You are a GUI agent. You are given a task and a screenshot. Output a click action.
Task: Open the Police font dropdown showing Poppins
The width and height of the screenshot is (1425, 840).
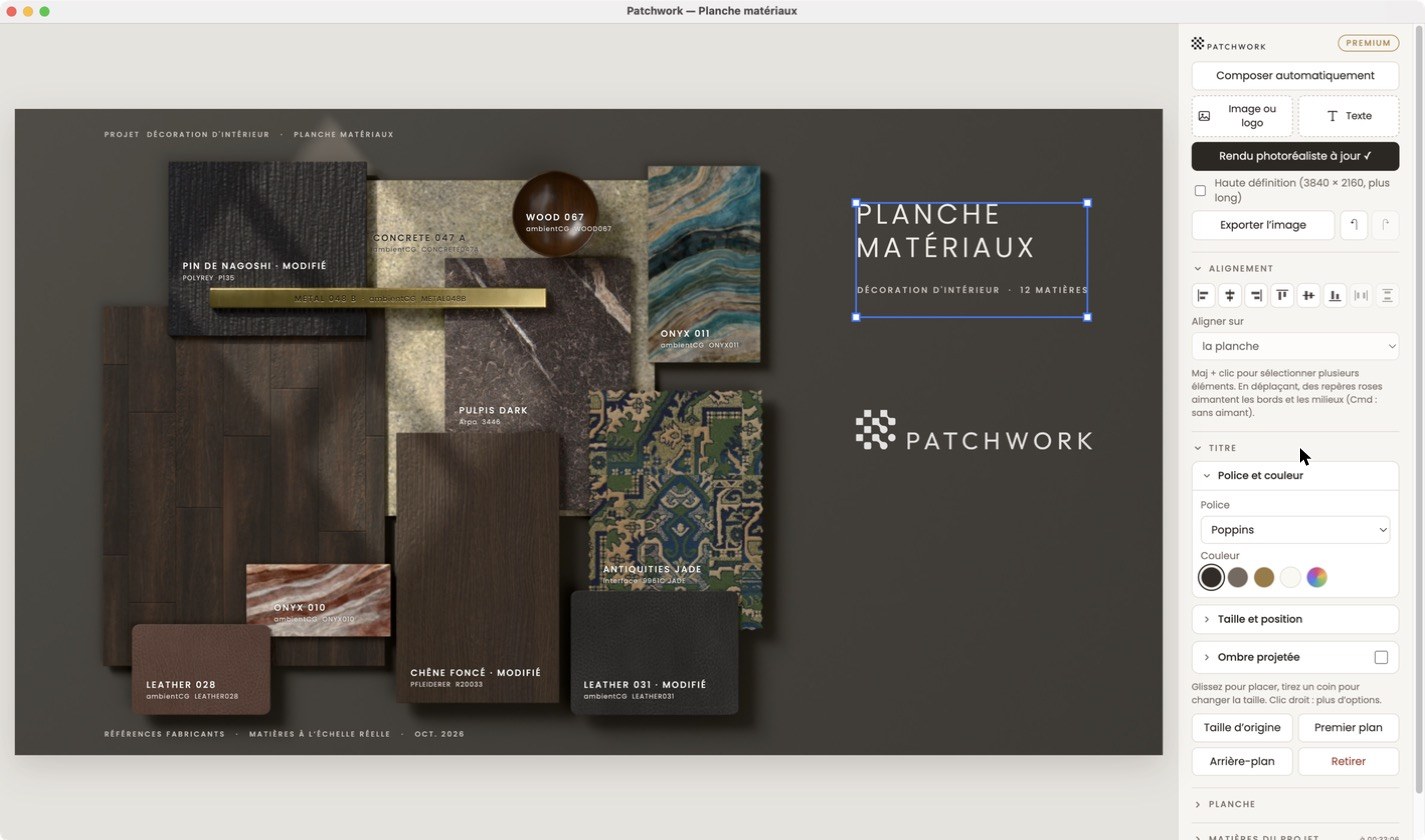1295,530
